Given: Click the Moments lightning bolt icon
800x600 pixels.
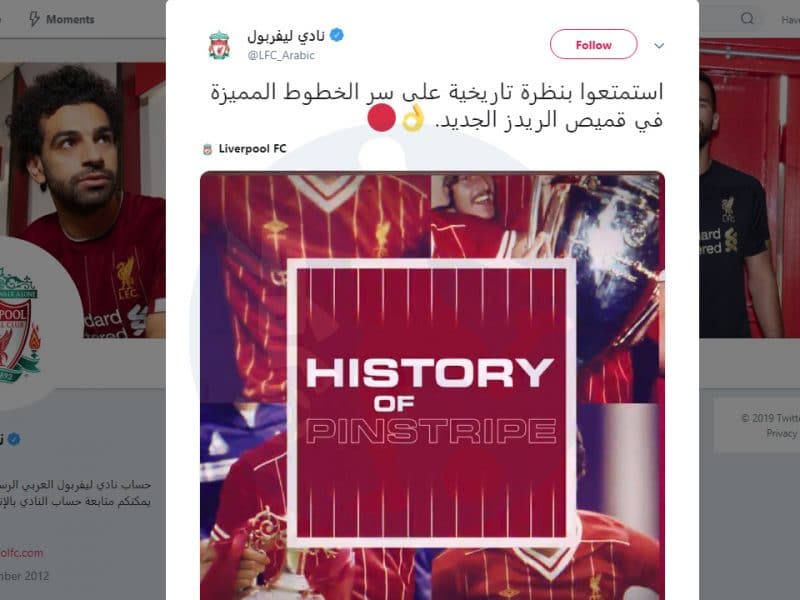Looking at the screenshot, I should [x=34, y=19].
